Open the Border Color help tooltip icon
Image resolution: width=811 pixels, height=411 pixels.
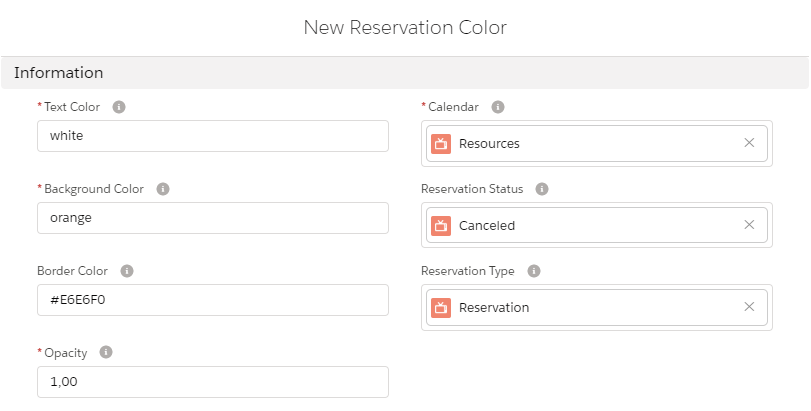click(127, 271)
